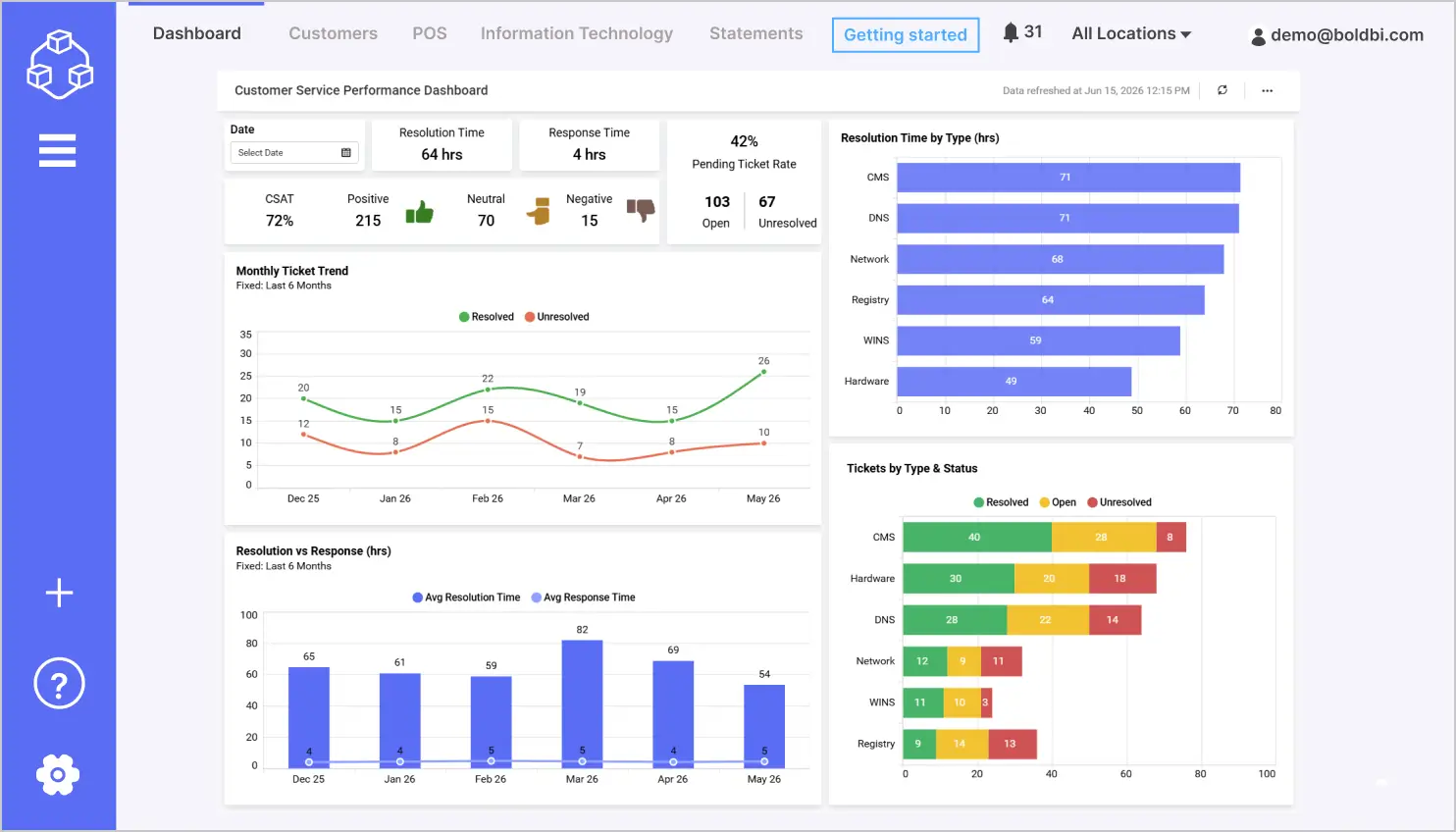
Task: Click the CSAT 72% value
Action: click(280, 221)
